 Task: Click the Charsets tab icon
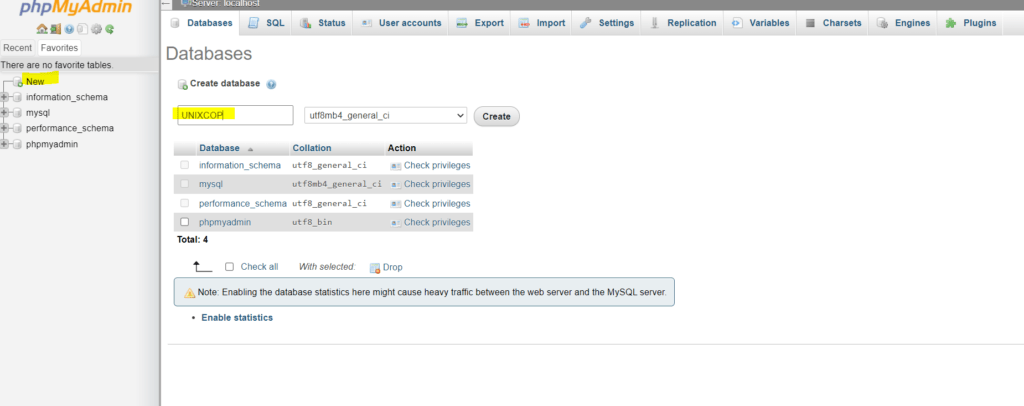(x=810, y=23)
